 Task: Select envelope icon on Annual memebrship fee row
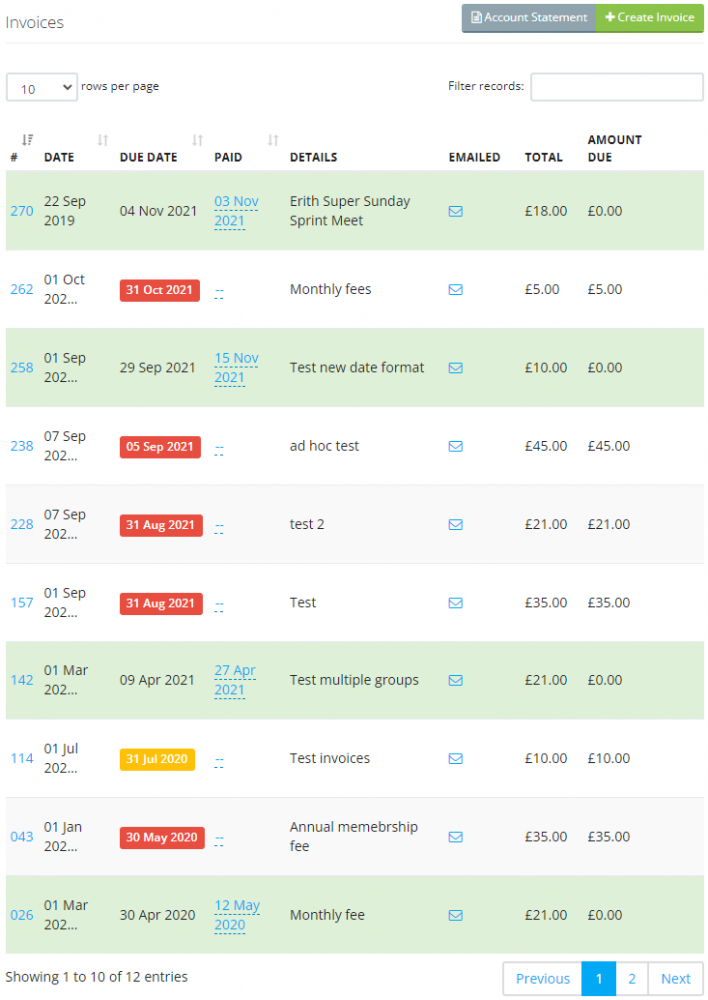click(x=455, y=837)
